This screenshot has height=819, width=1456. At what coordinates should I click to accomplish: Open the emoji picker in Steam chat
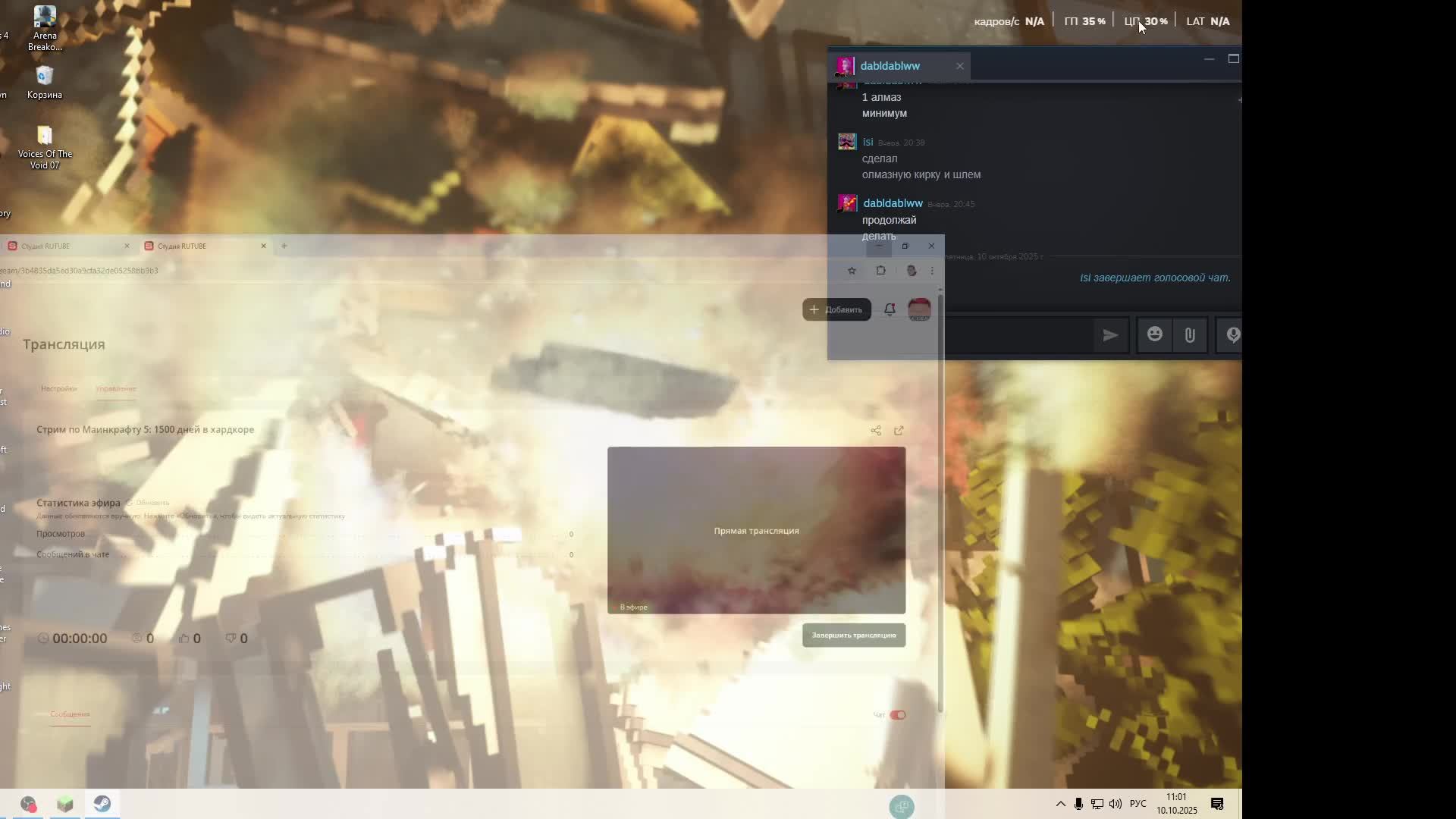pos(1154,334)
